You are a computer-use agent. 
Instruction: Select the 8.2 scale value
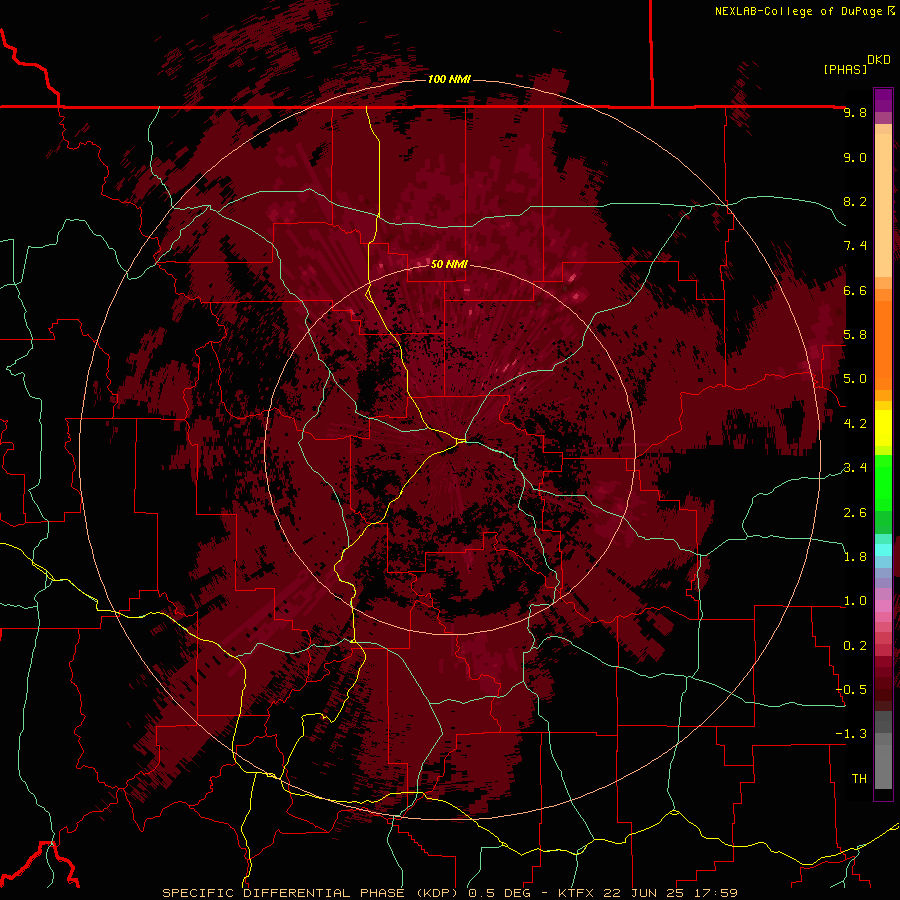pyautogui.click(x=855, y=202)
